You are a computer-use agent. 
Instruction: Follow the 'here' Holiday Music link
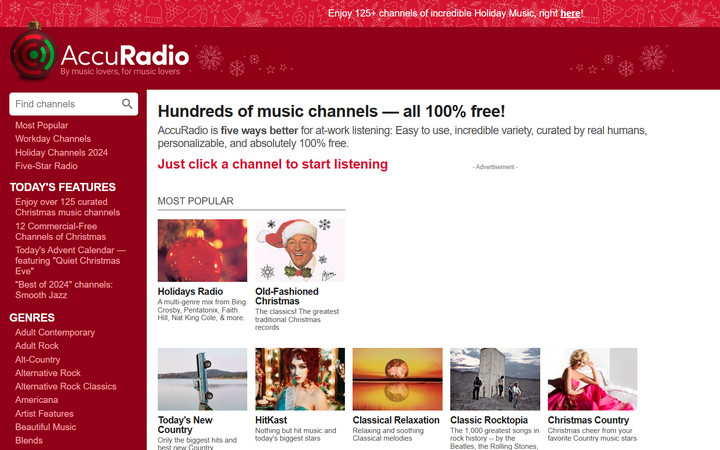(570, 13)
